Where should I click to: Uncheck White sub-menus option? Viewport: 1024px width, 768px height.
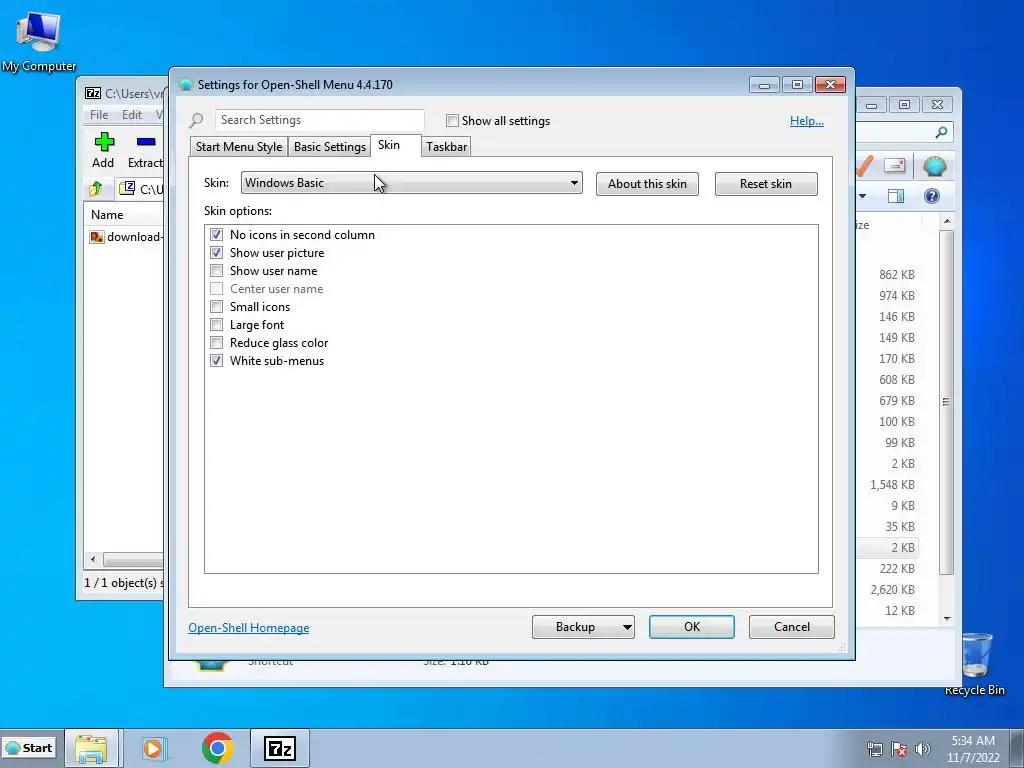pyautogui.click(x=216, y=360)
